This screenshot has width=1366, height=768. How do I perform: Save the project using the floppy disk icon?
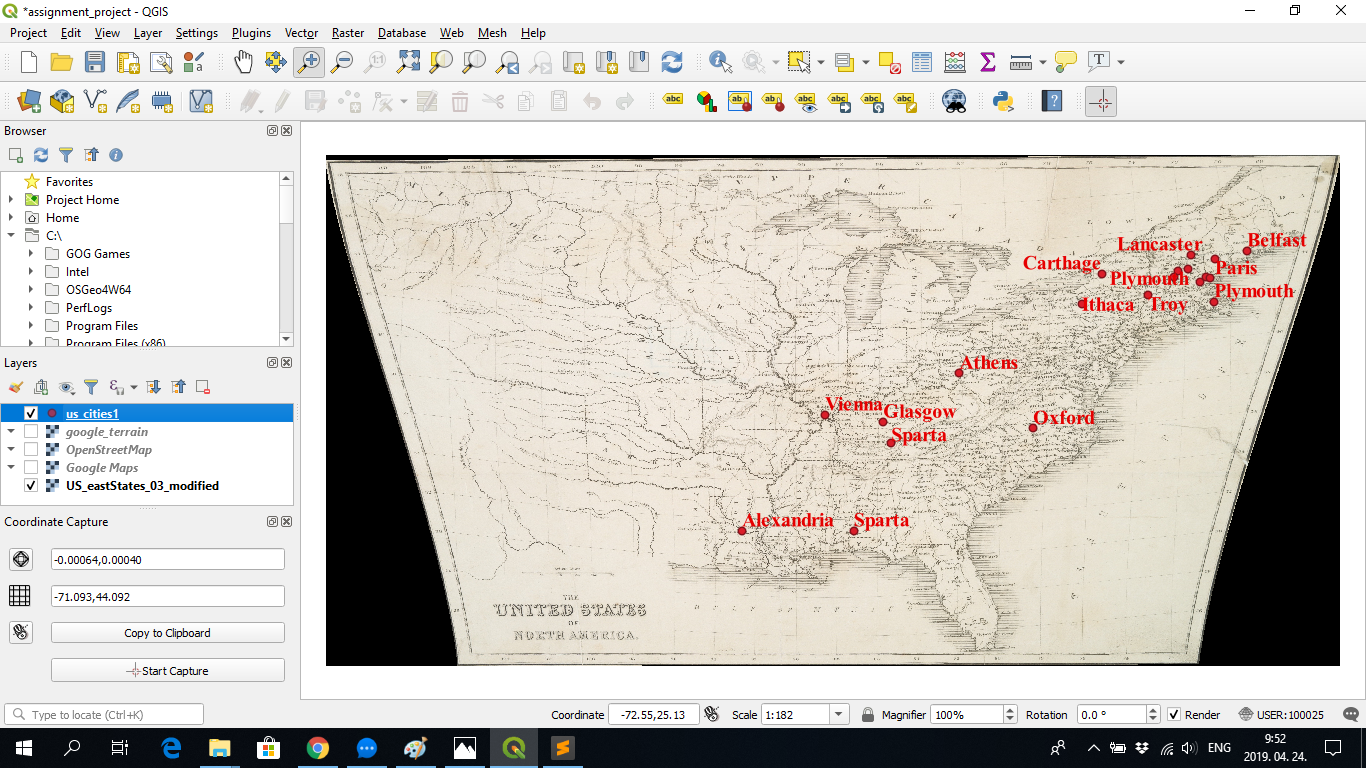[x=95, y=62]
